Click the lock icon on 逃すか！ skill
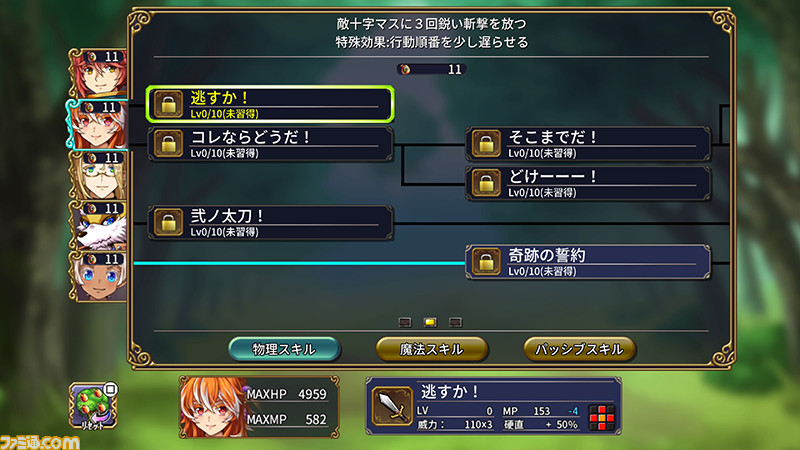Viewport: 800px width, 450px height. (x=168, y=104)
